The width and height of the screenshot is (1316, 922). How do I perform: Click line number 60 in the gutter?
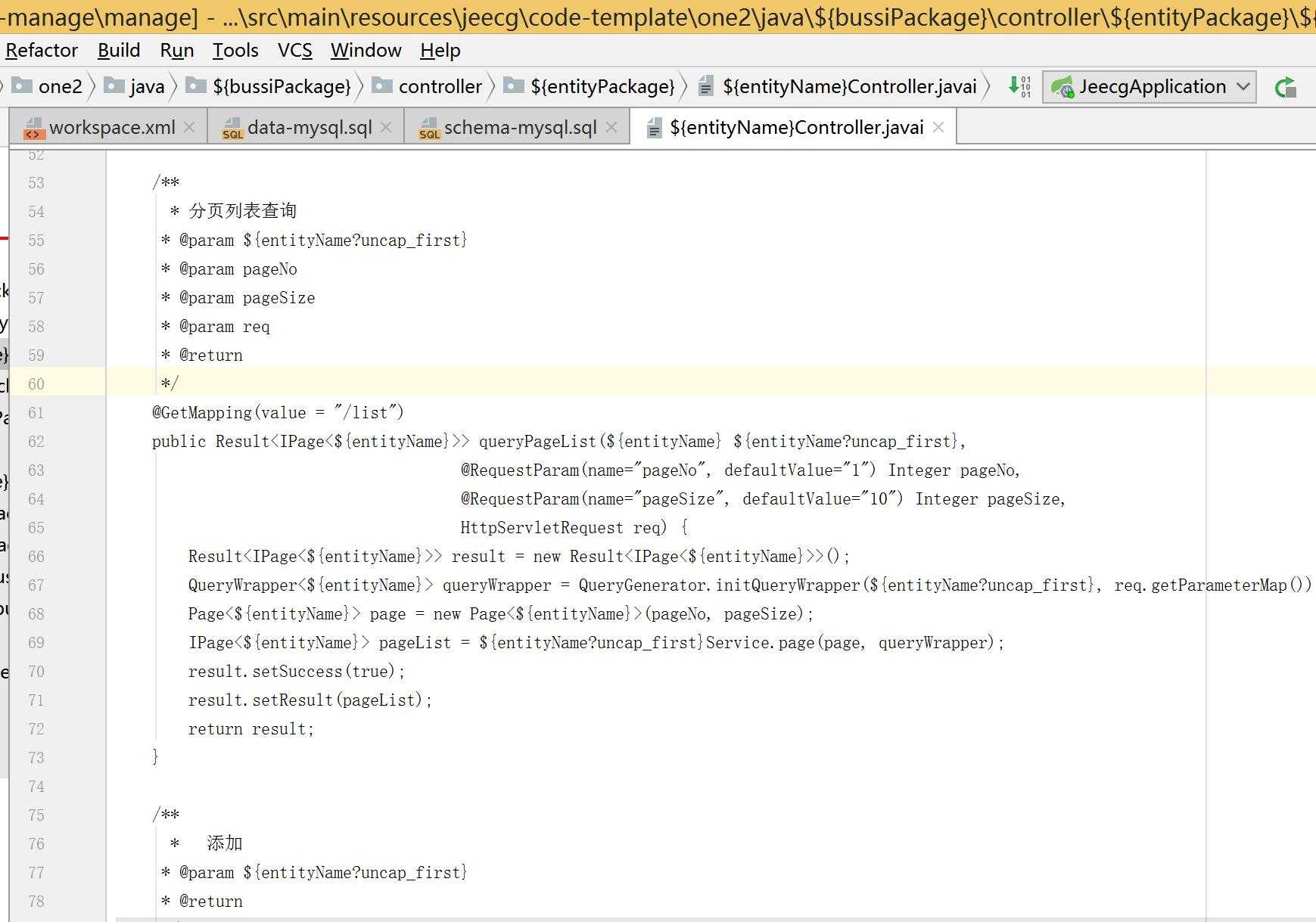(x=36, y=384)
